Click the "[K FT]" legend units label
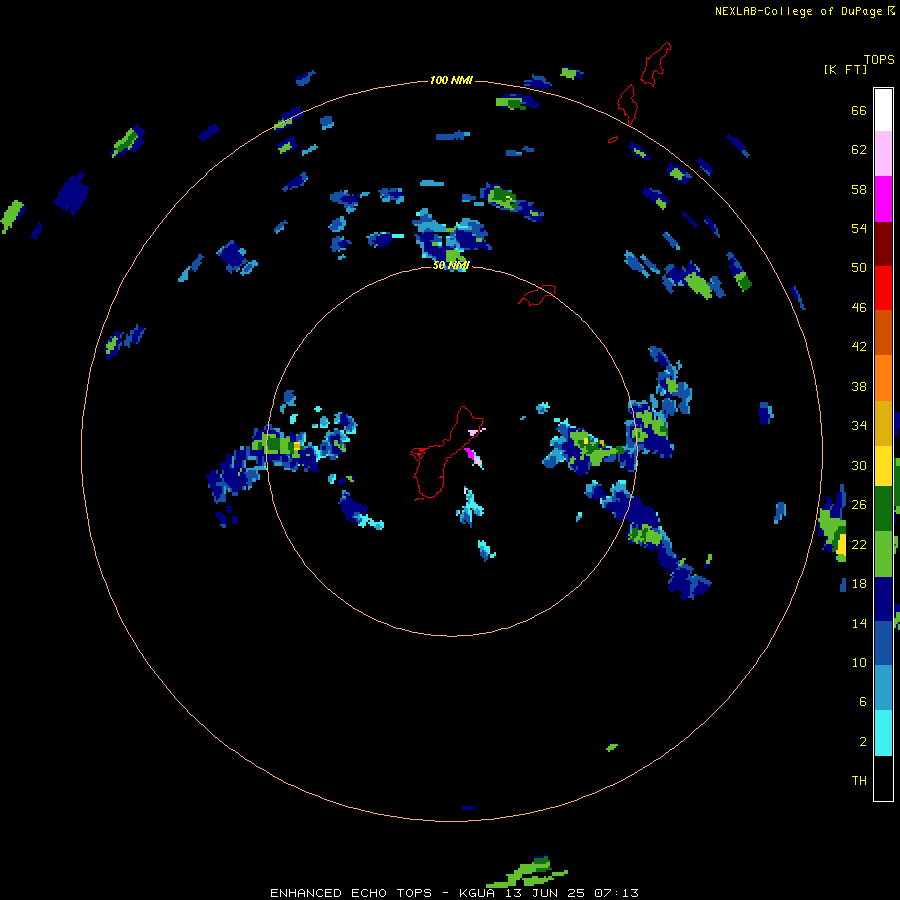The height and width of the screenshot is (900, 900). (845, 69)
